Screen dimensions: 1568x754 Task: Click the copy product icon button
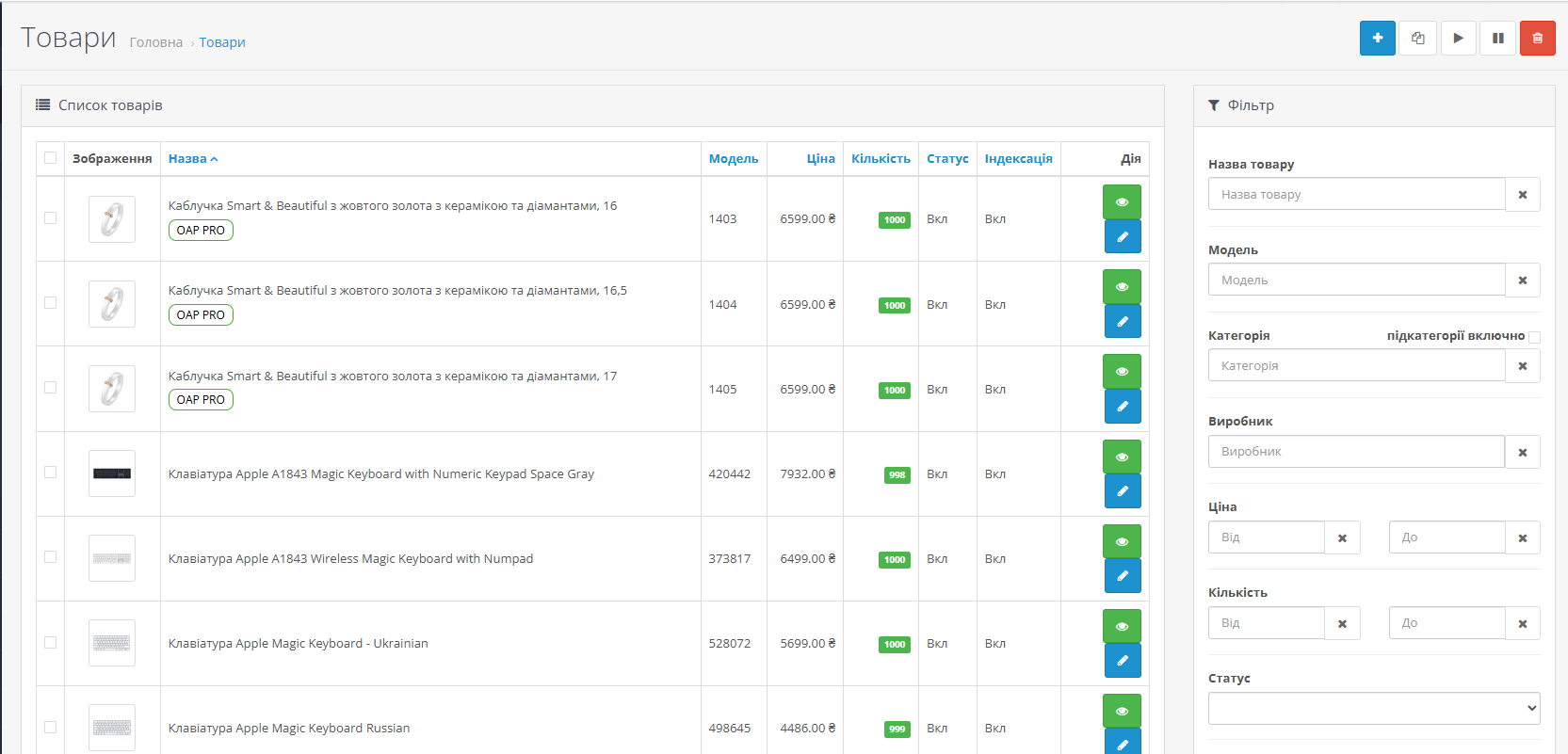click(x=1417, y=39)
